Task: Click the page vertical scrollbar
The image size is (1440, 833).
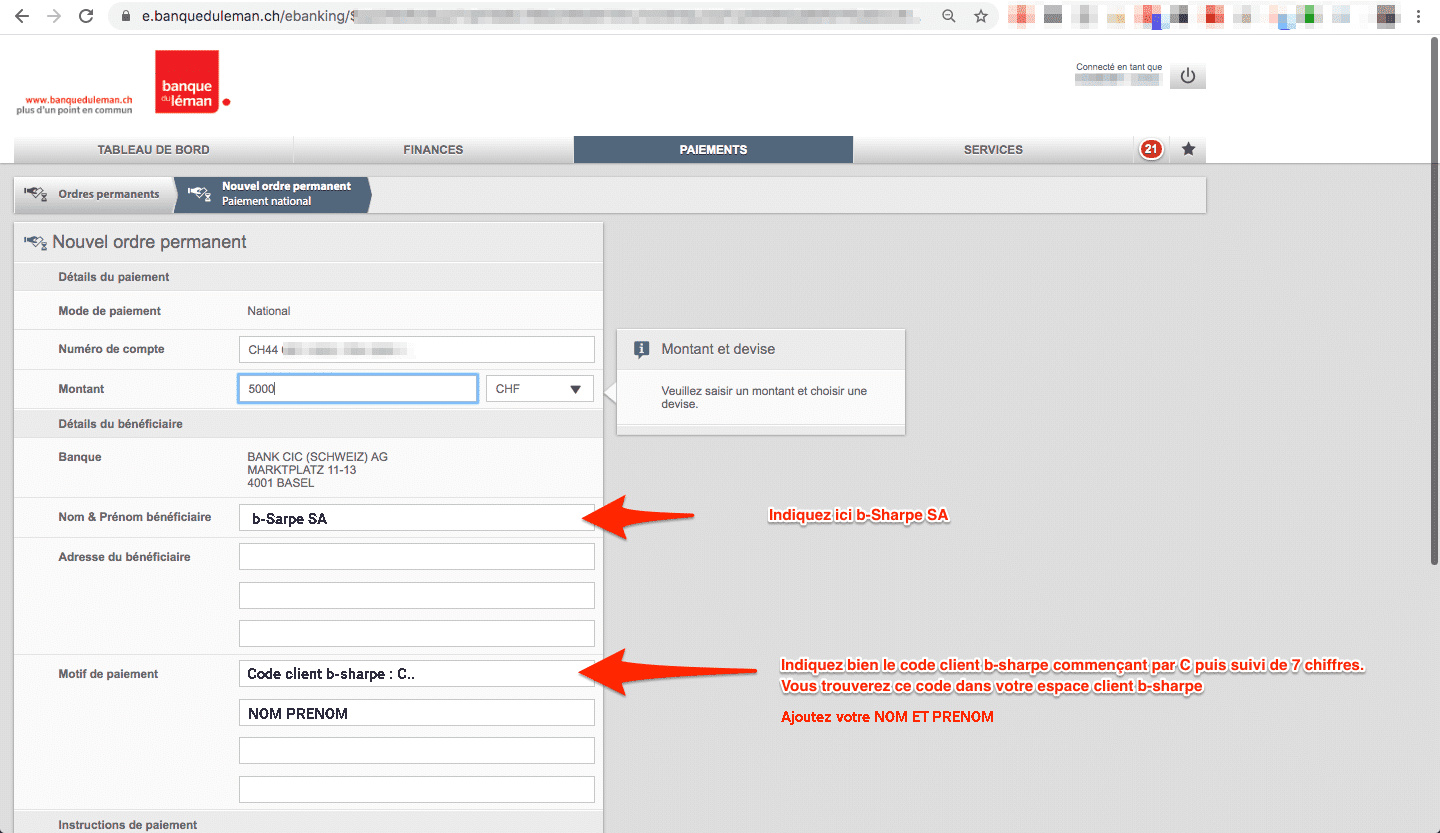Action: click(x=1432, y=300)
